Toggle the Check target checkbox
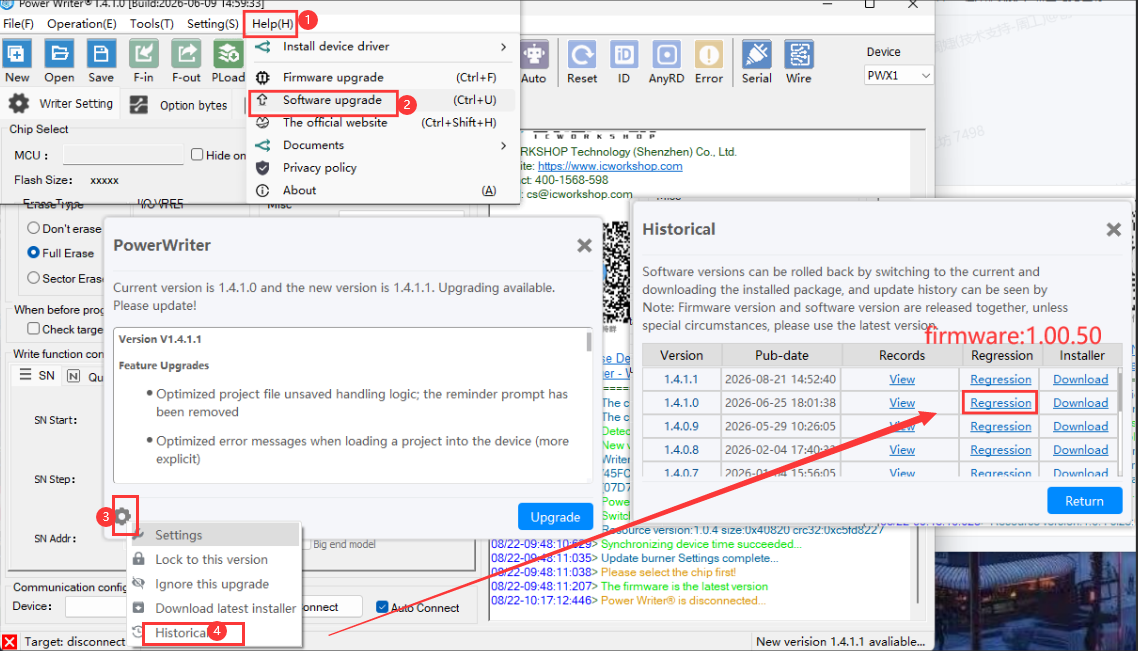The height and width of the screenshot is (651, 1138). click(33, 328)
